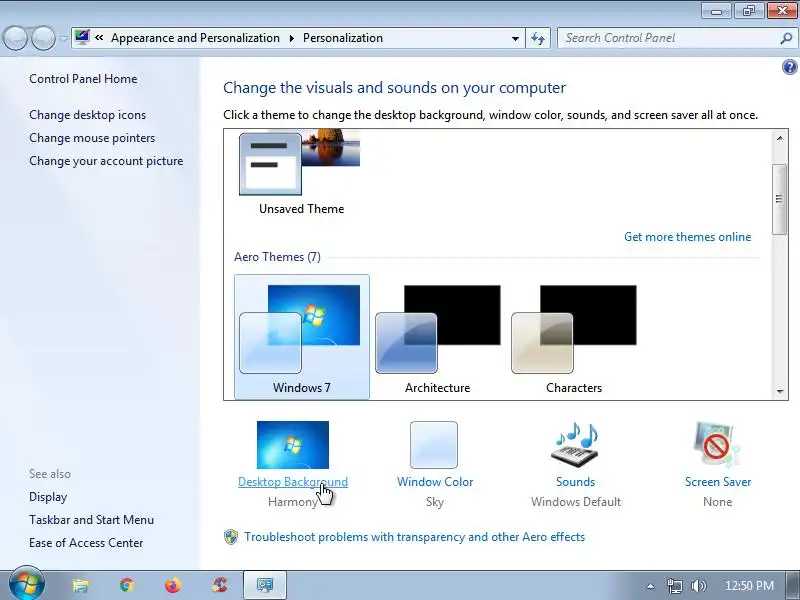
Task: Open the Screen Saver disabled icon
Action: [717, 444]
